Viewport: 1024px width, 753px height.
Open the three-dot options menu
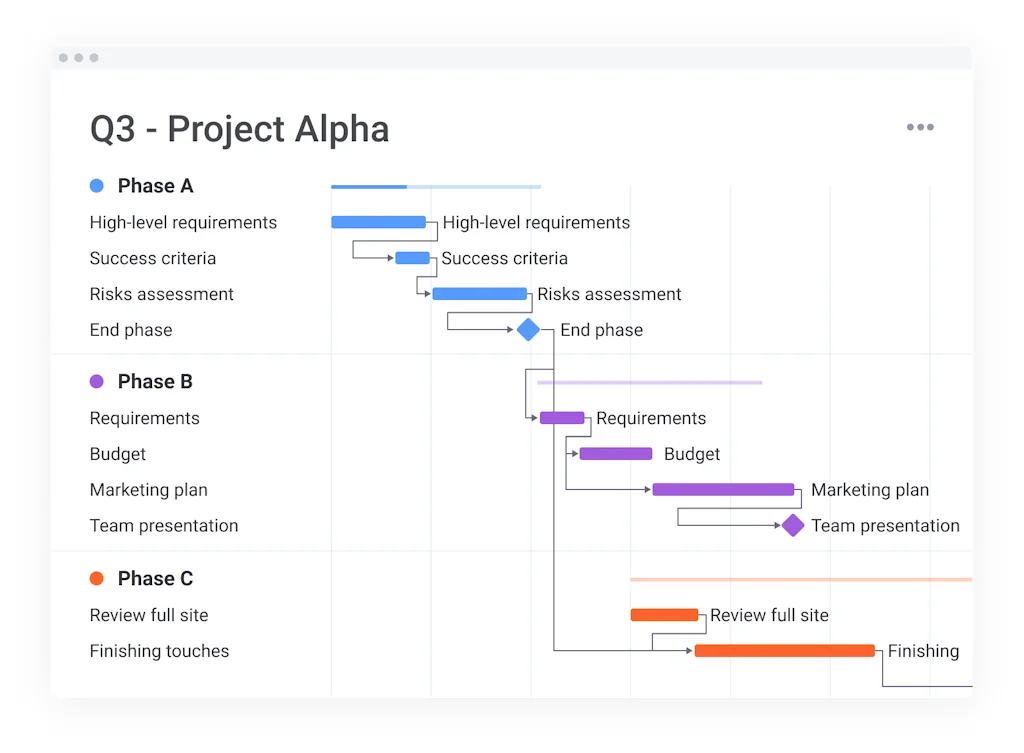click(x=919, y=127)
